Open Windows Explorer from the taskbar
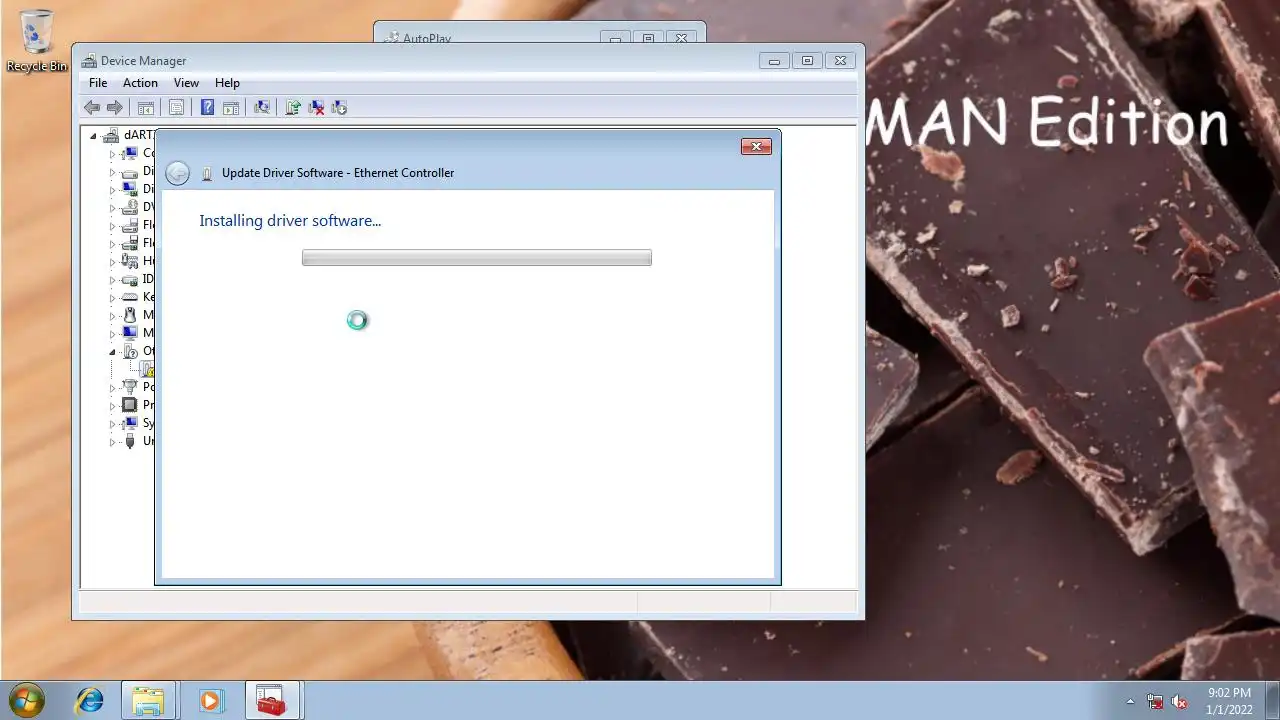This screenshot has height=720, width=1280. pos(148,701)
